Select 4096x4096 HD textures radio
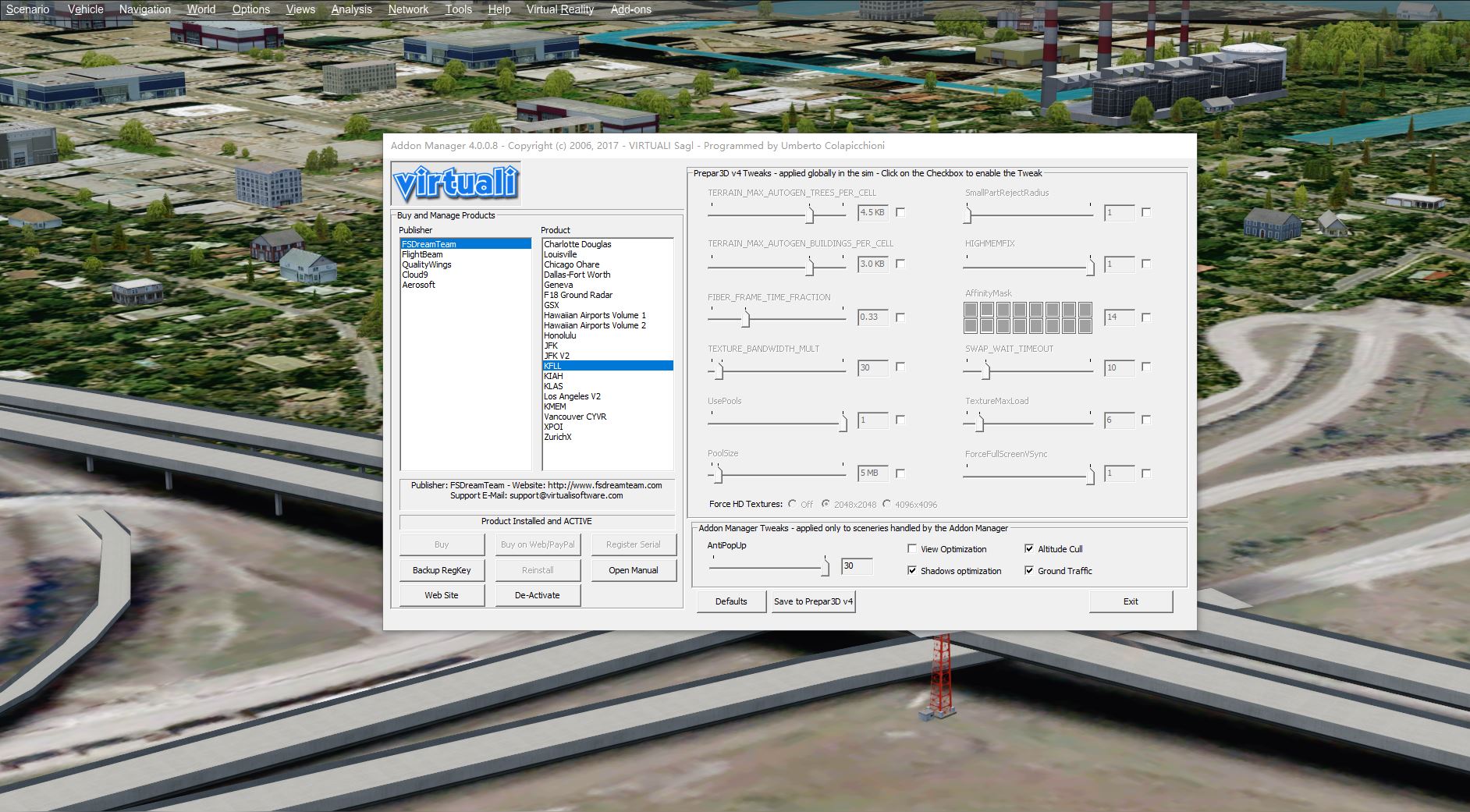 (x=887, y=504)
